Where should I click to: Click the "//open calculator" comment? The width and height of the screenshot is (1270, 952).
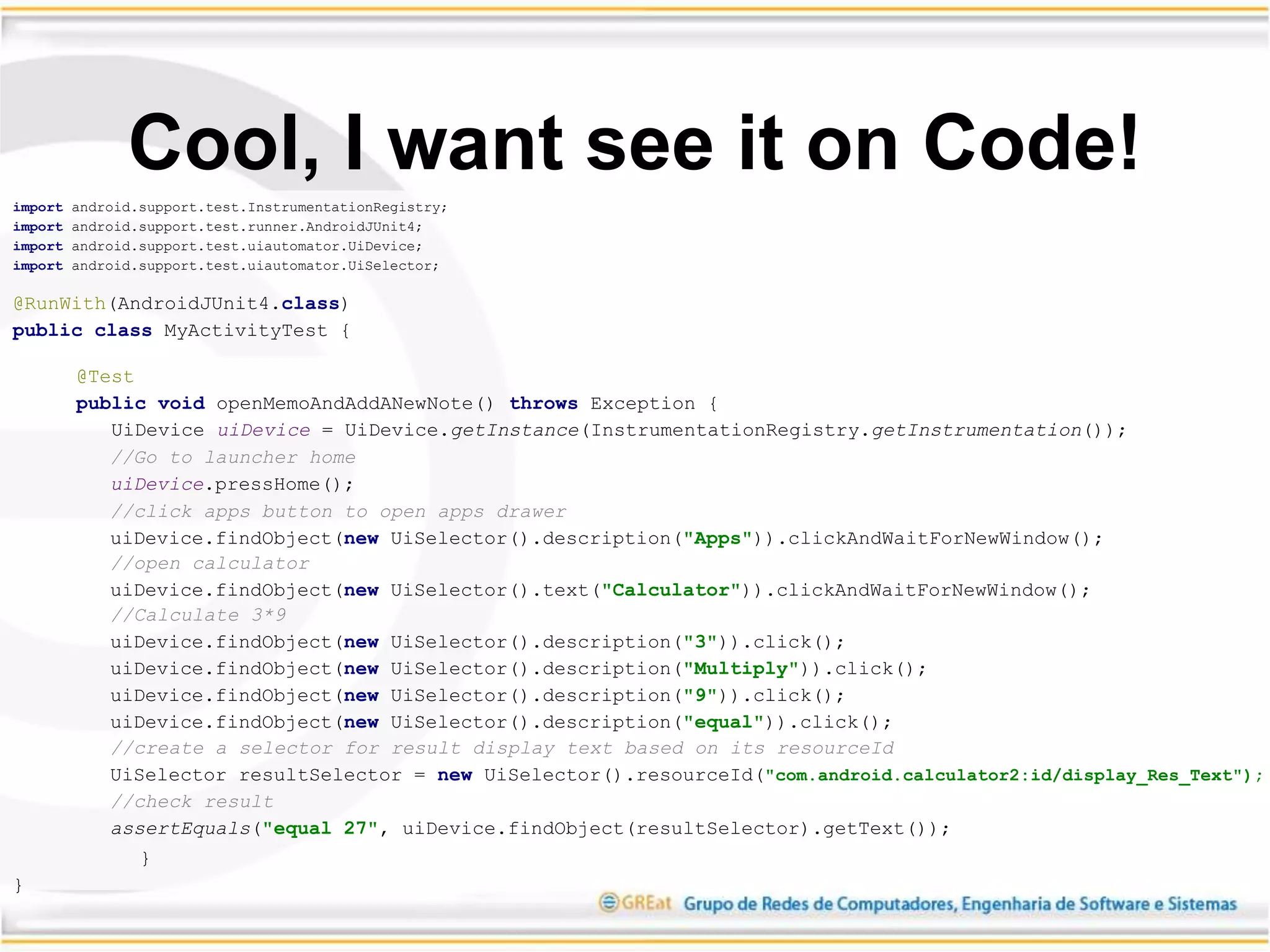click(x=210, y=563)
